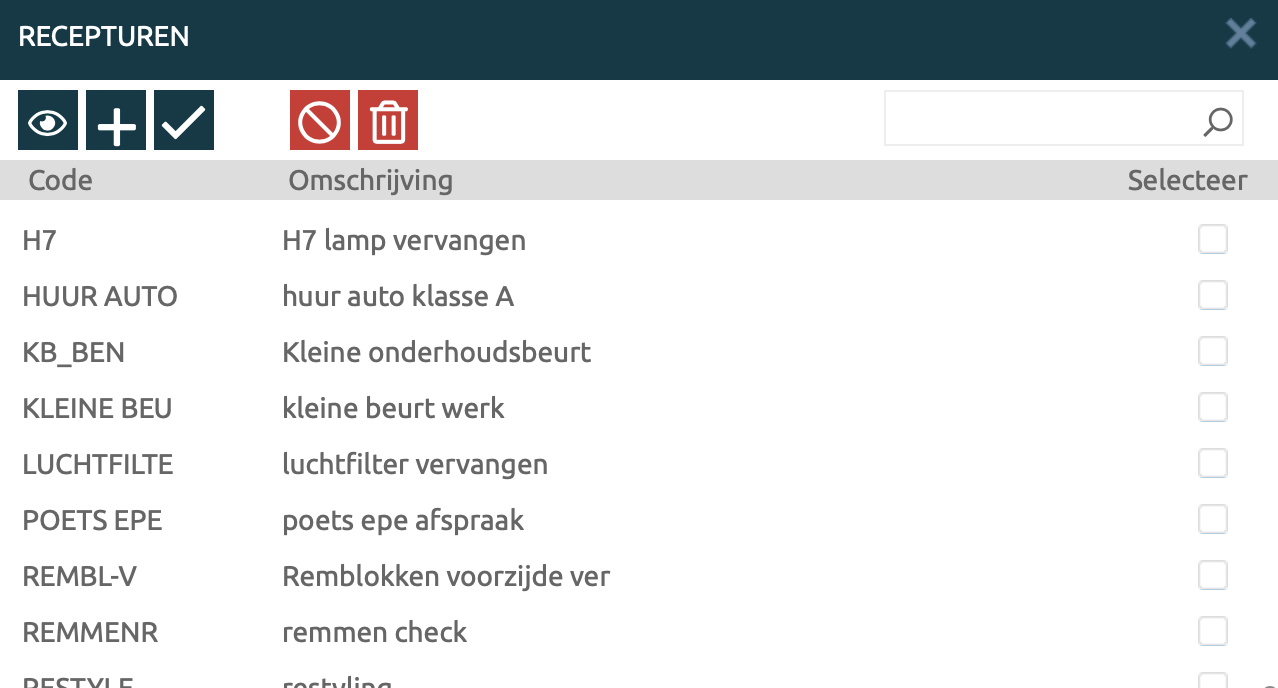The height and width of the screenshot is (688, 1278).
Task: Click the remmen check description
Action: (374, 632)
